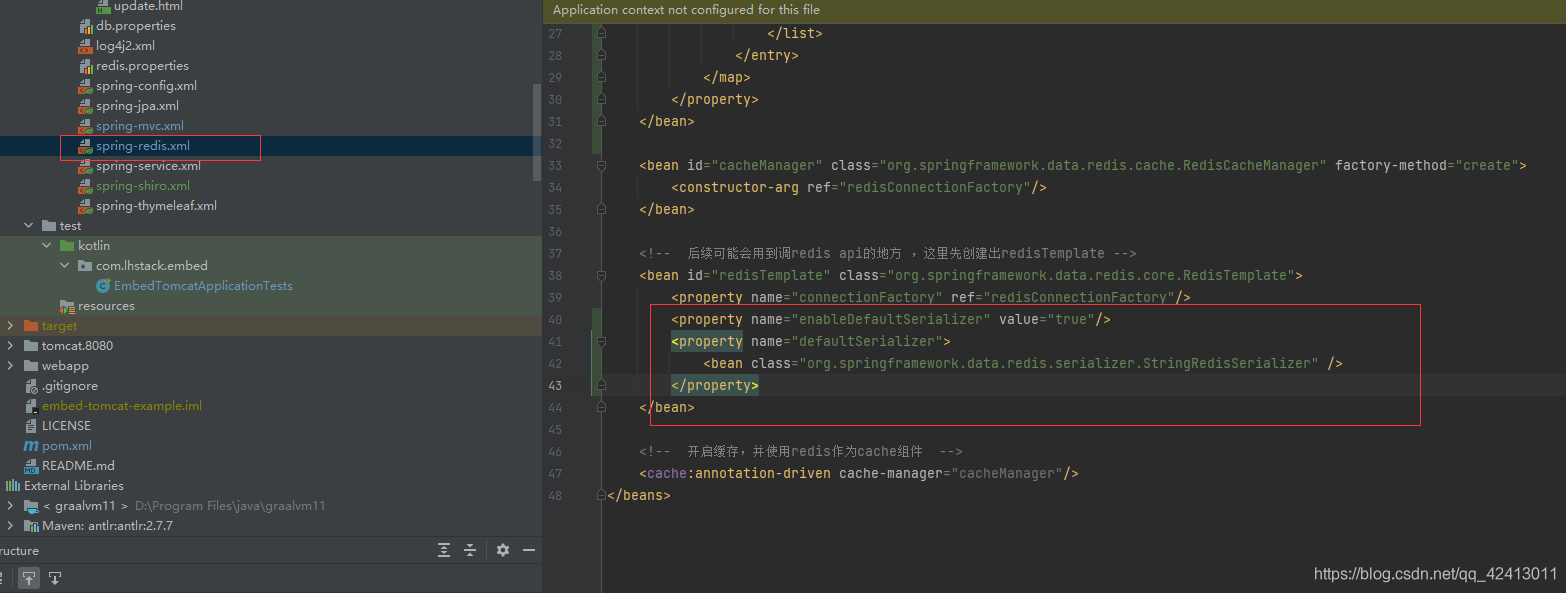1566x593 pixels.
Task: Click the LICENSE file icon
Action: [31, 426]
